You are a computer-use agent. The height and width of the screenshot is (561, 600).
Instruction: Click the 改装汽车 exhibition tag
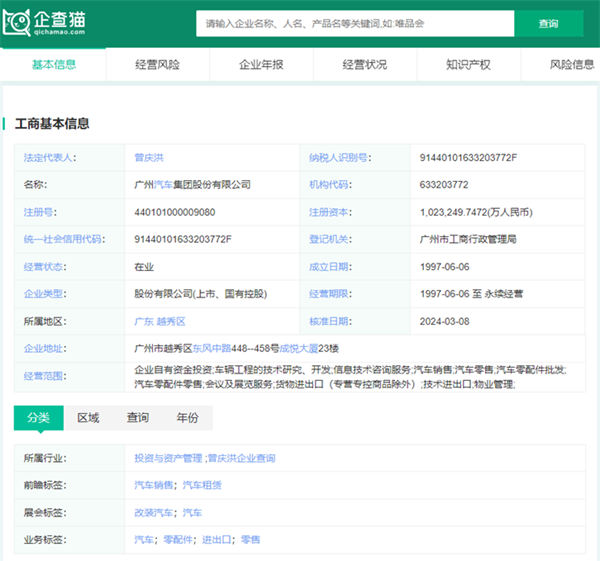(154, 512)
